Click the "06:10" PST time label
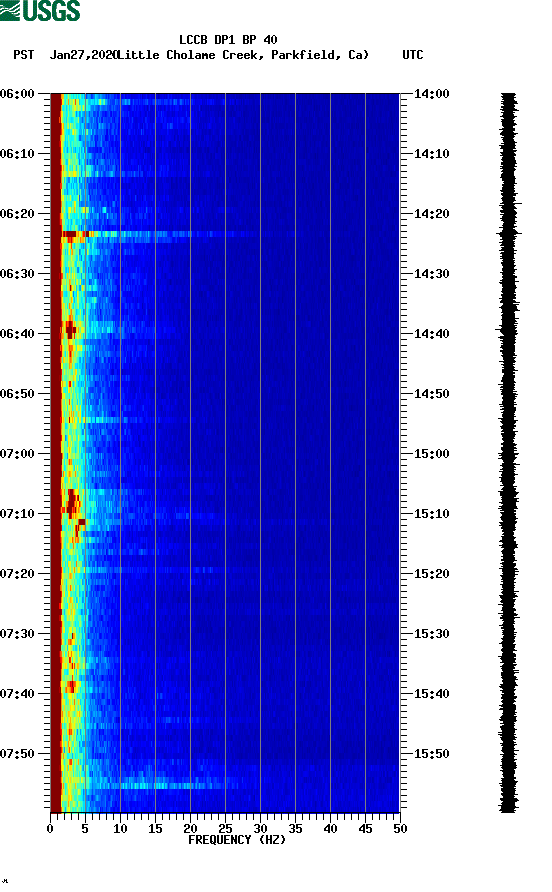The image size is (552, 892). pyautogui.click(x=18, y=154)
